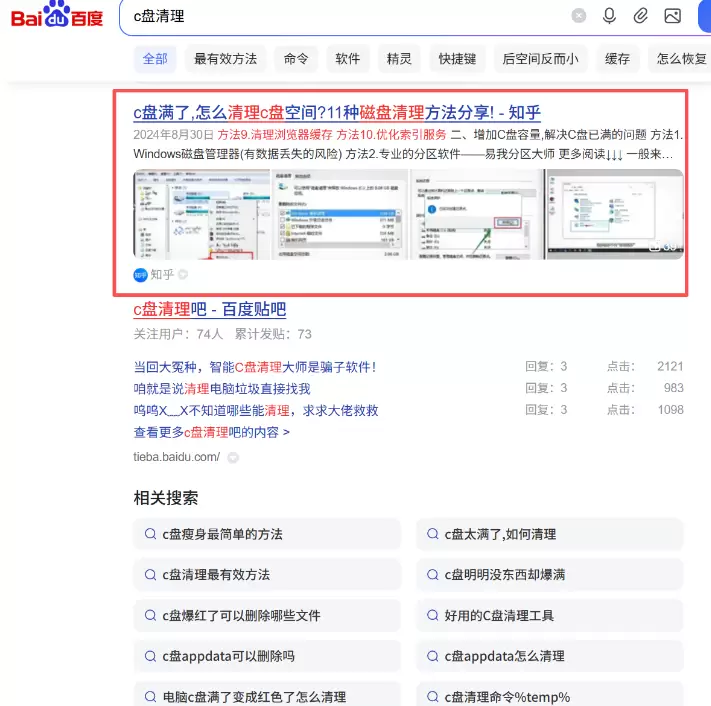Open the Zhihu result c盘满了,怎么清理c盘空间
The image size is (711, 706).
[337, 112]
